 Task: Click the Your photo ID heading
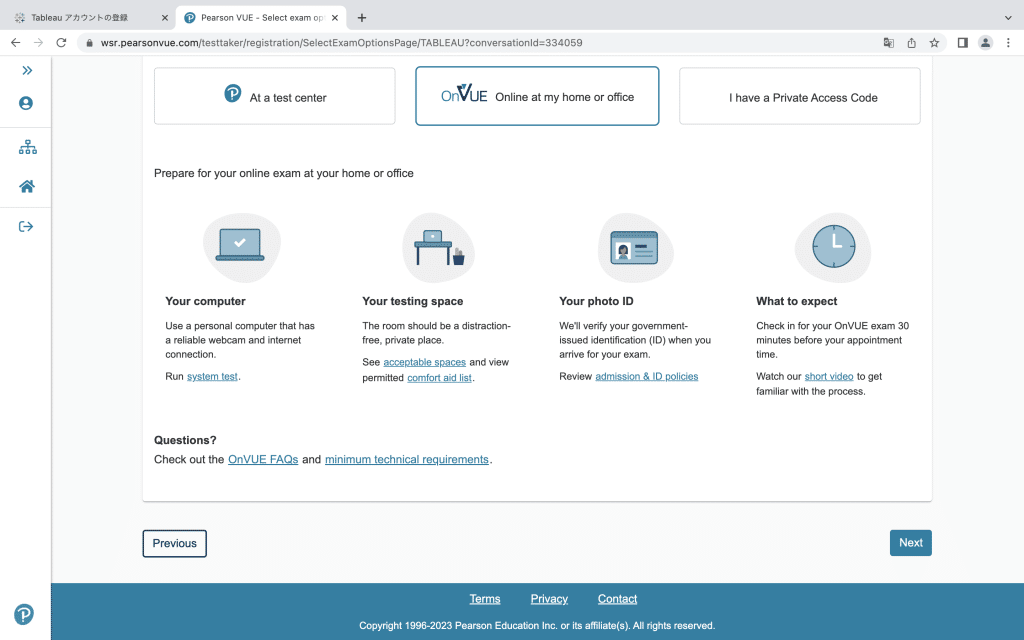[596, 301]
